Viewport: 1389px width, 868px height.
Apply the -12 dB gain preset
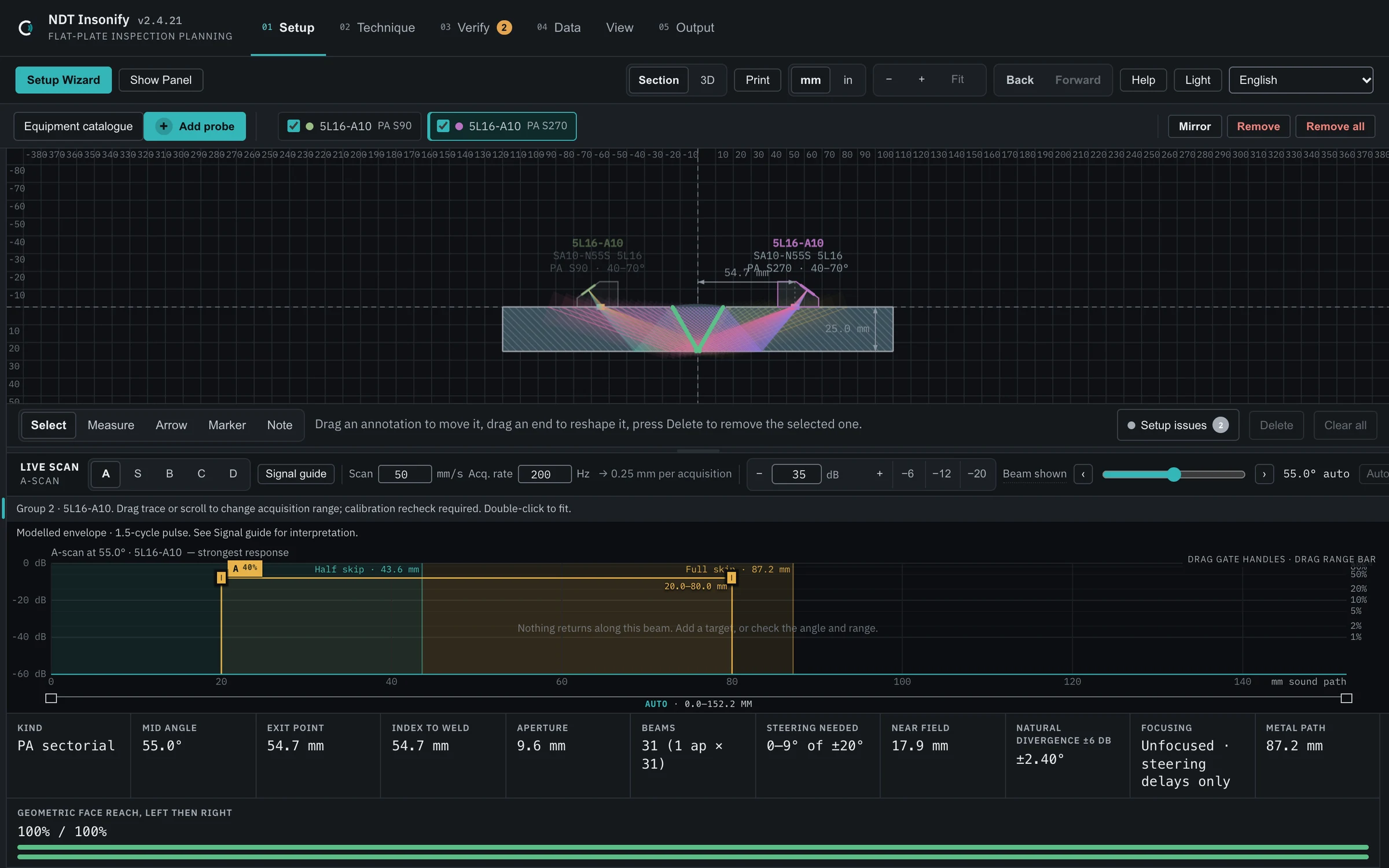tap(942, 474)
